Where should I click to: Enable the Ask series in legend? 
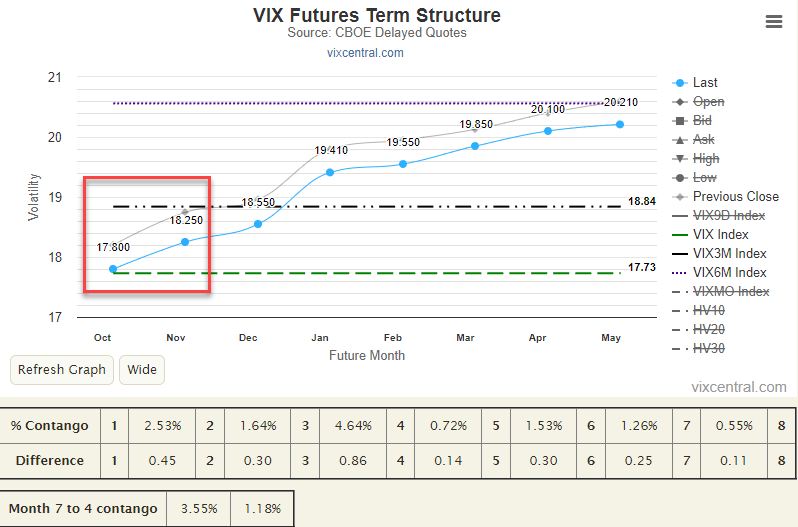pyautogui.click(x=703, y=140)
